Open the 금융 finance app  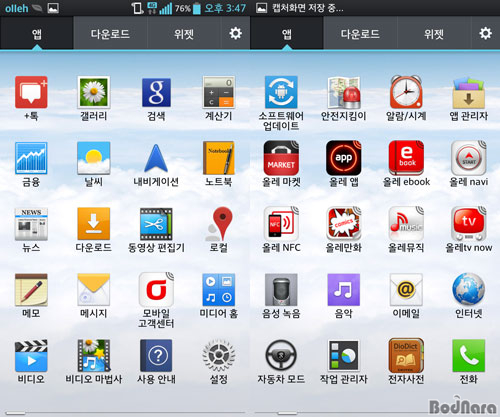[31, 158]
